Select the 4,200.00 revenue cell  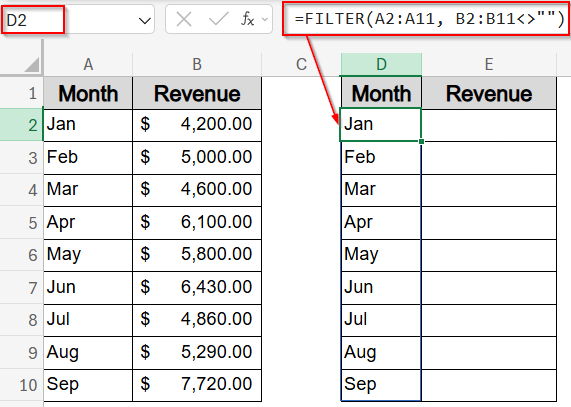pos(197,125)
